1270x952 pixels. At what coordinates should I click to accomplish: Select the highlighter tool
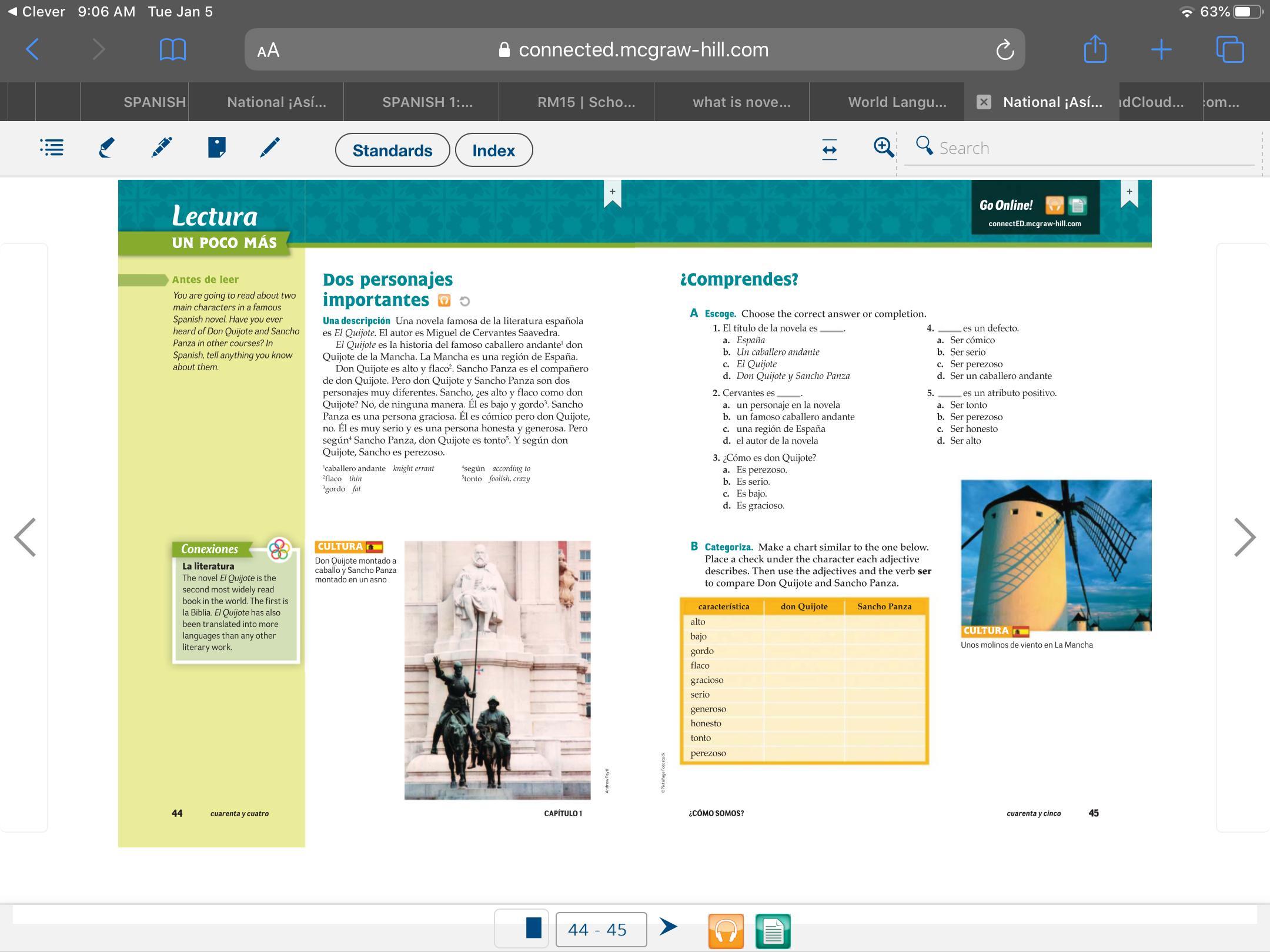[106, 148]
